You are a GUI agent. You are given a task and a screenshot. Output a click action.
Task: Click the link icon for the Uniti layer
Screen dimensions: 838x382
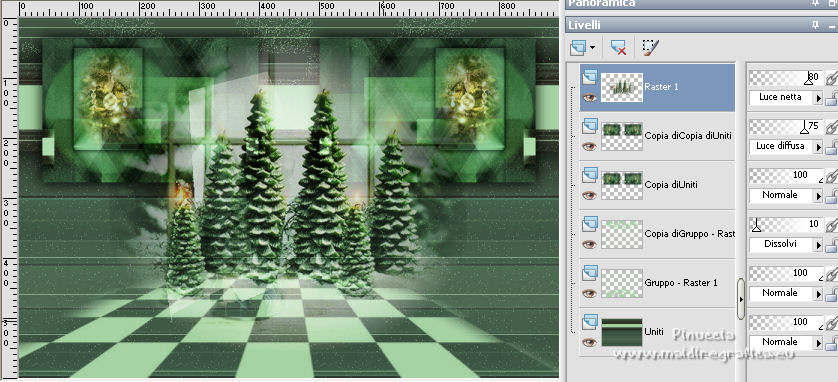[832, 323]
